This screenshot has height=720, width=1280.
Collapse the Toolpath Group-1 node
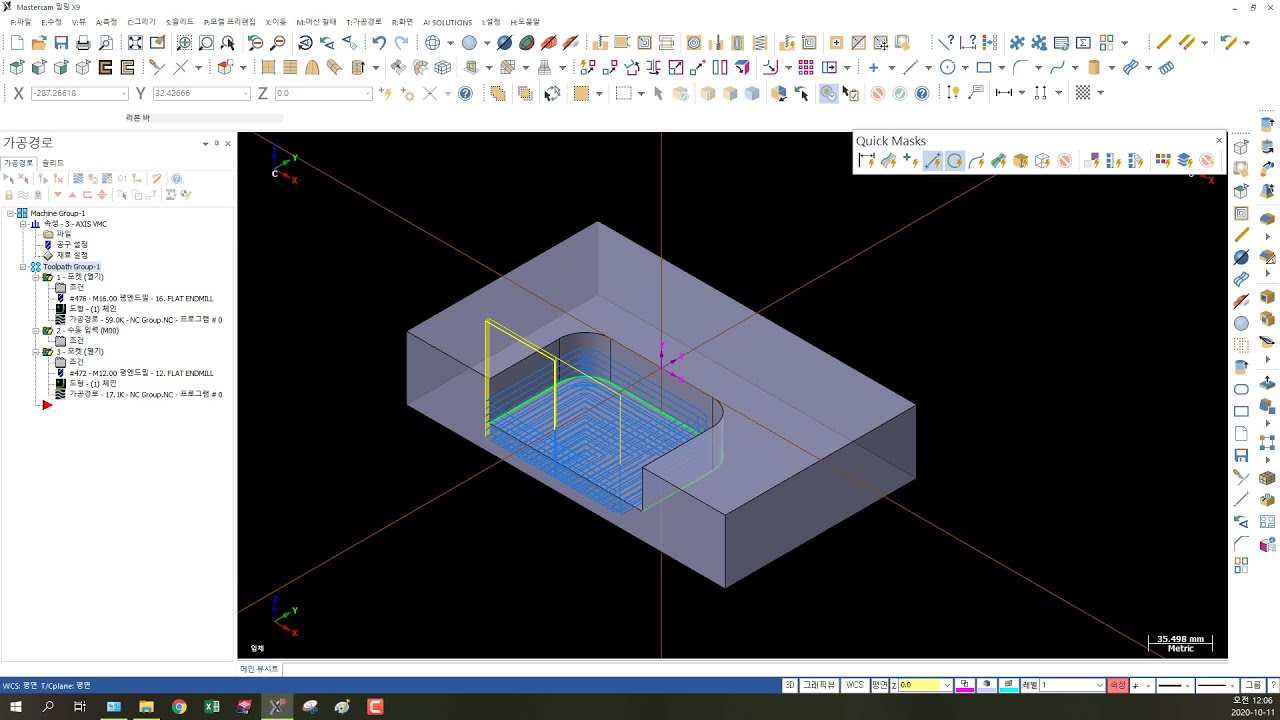[x=23, y=267]
